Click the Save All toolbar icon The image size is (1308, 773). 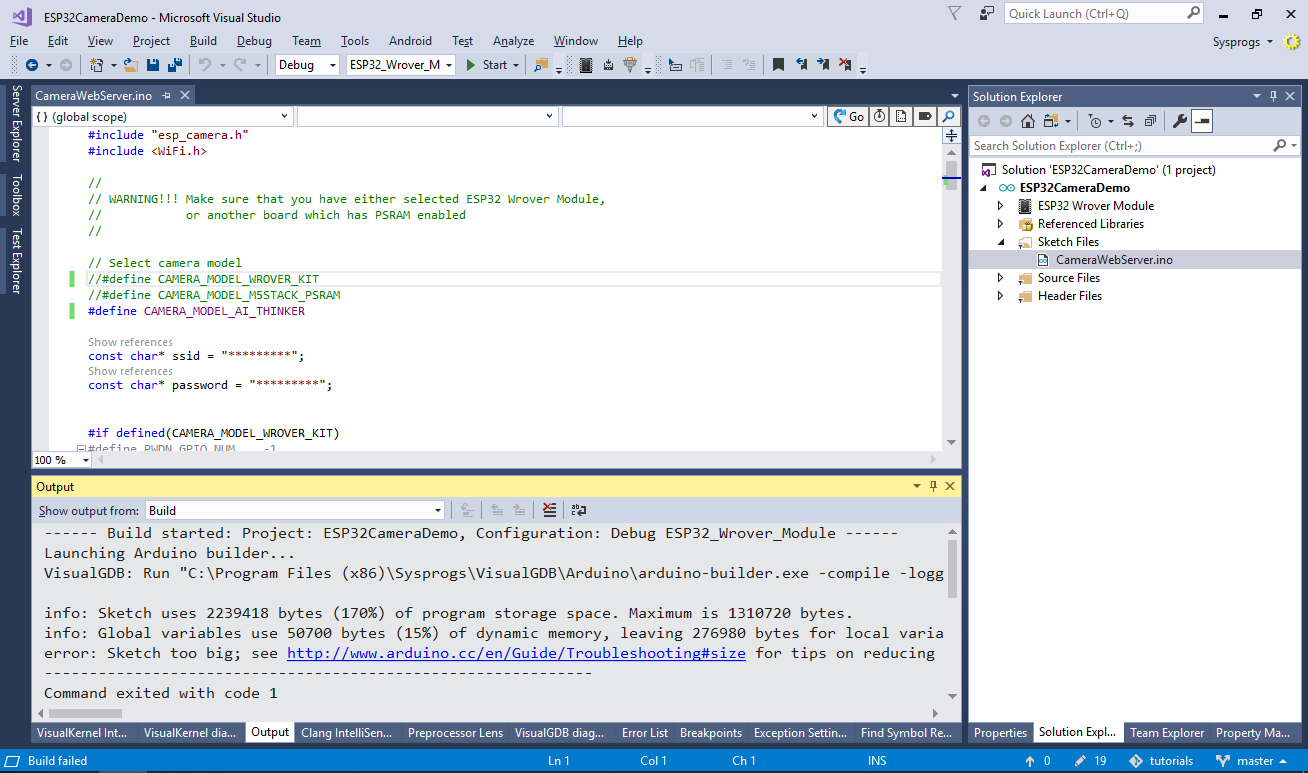coord(174,65)
